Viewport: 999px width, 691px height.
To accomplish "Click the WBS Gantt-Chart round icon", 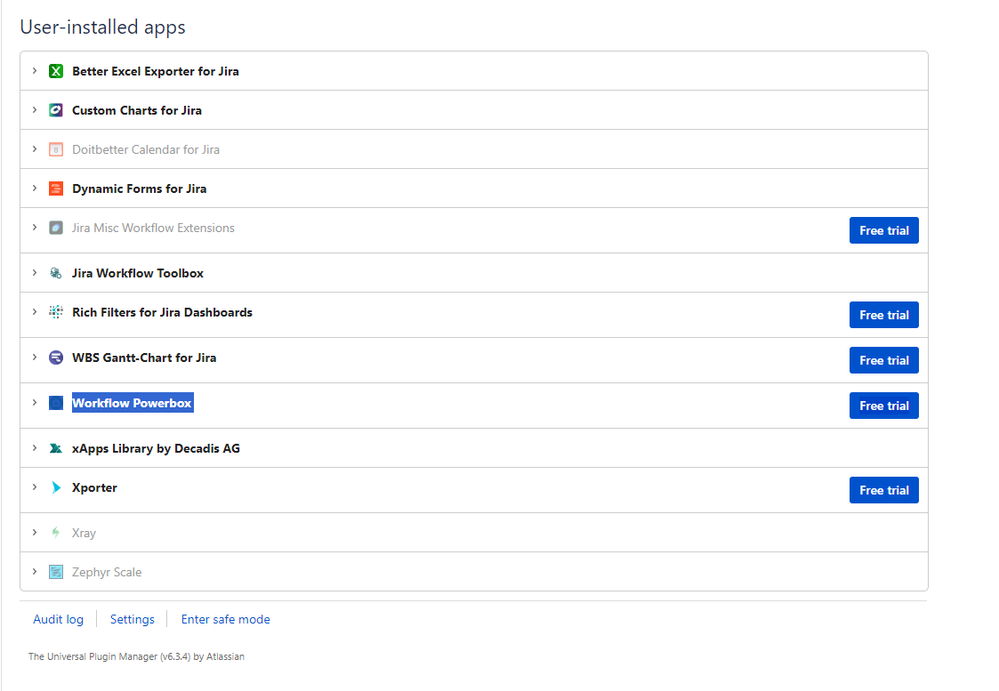I will [x=56, y=357].
